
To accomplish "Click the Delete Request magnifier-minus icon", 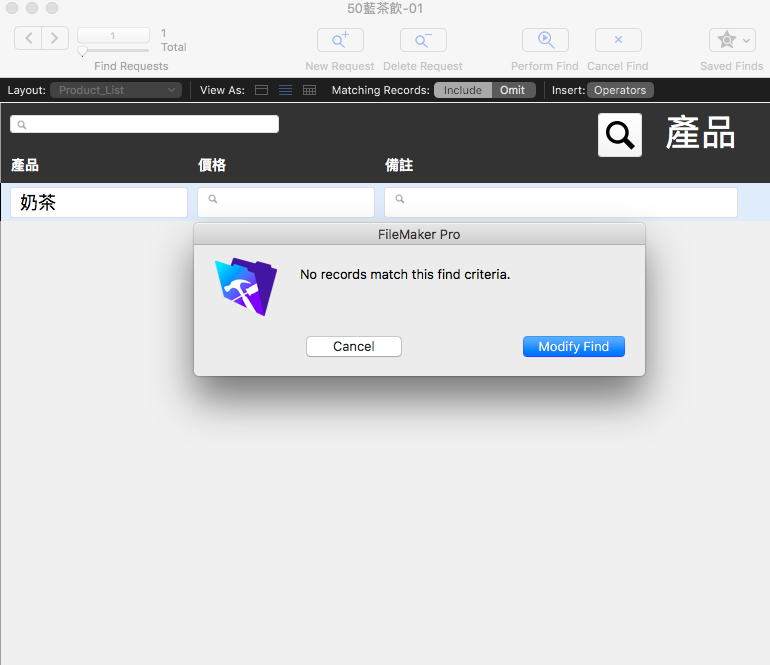I will click(x=423, y=40).
